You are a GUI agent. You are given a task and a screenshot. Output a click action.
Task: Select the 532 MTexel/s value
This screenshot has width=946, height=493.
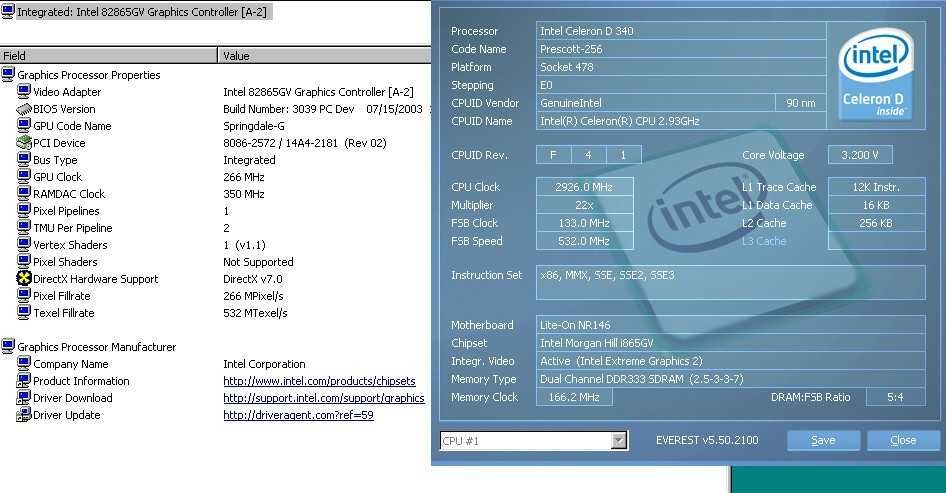point(255,313)
